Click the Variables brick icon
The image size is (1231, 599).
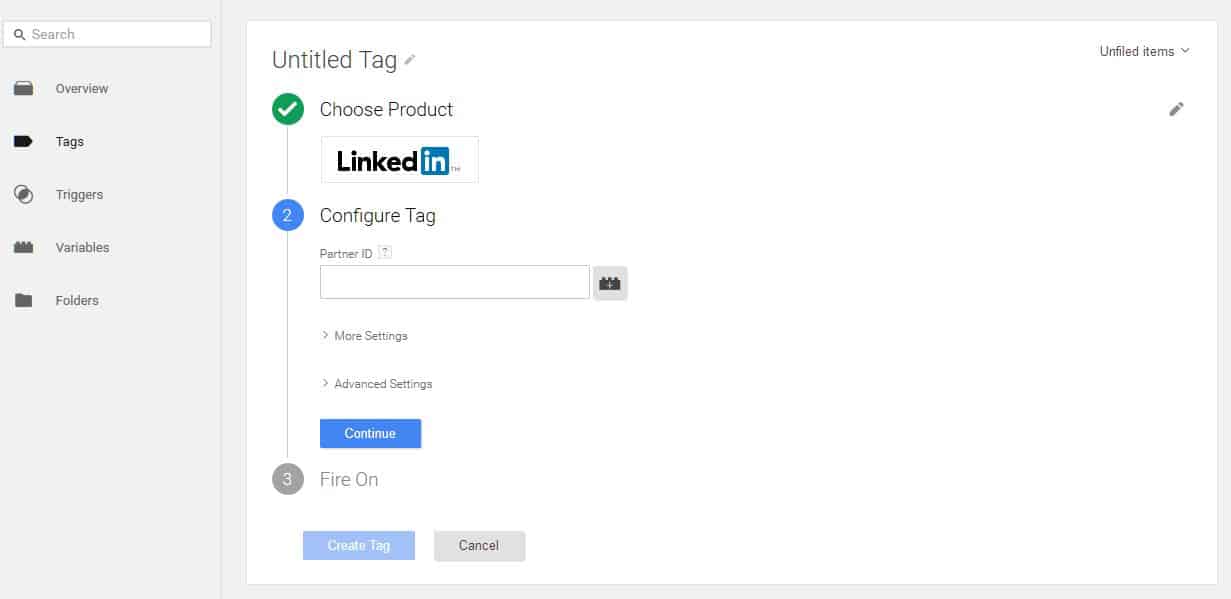pos(23,247)
